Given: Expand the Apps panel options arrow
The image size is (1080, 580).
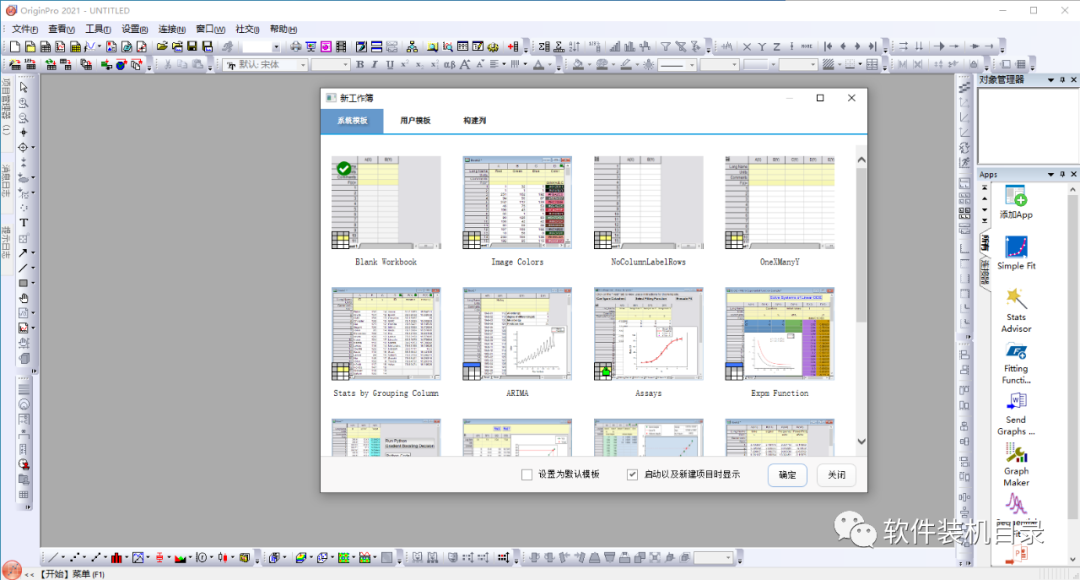Looking at the screenshot, I should pyautogui.click(x=1050, y=175).
